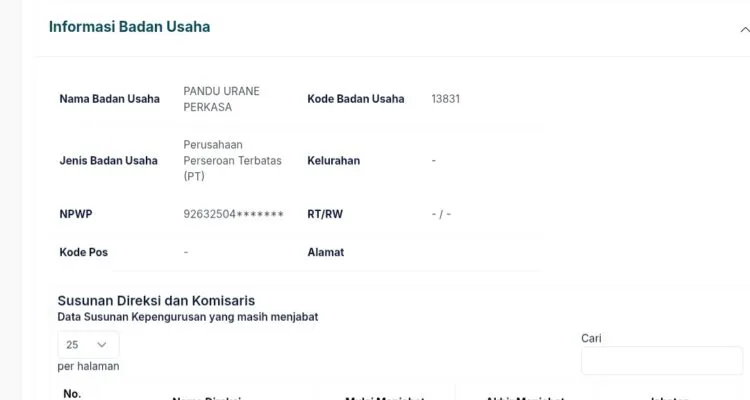Open the 25 per halaman dropdown
Screen dimensions: 750x400
[x=88, y=344]
